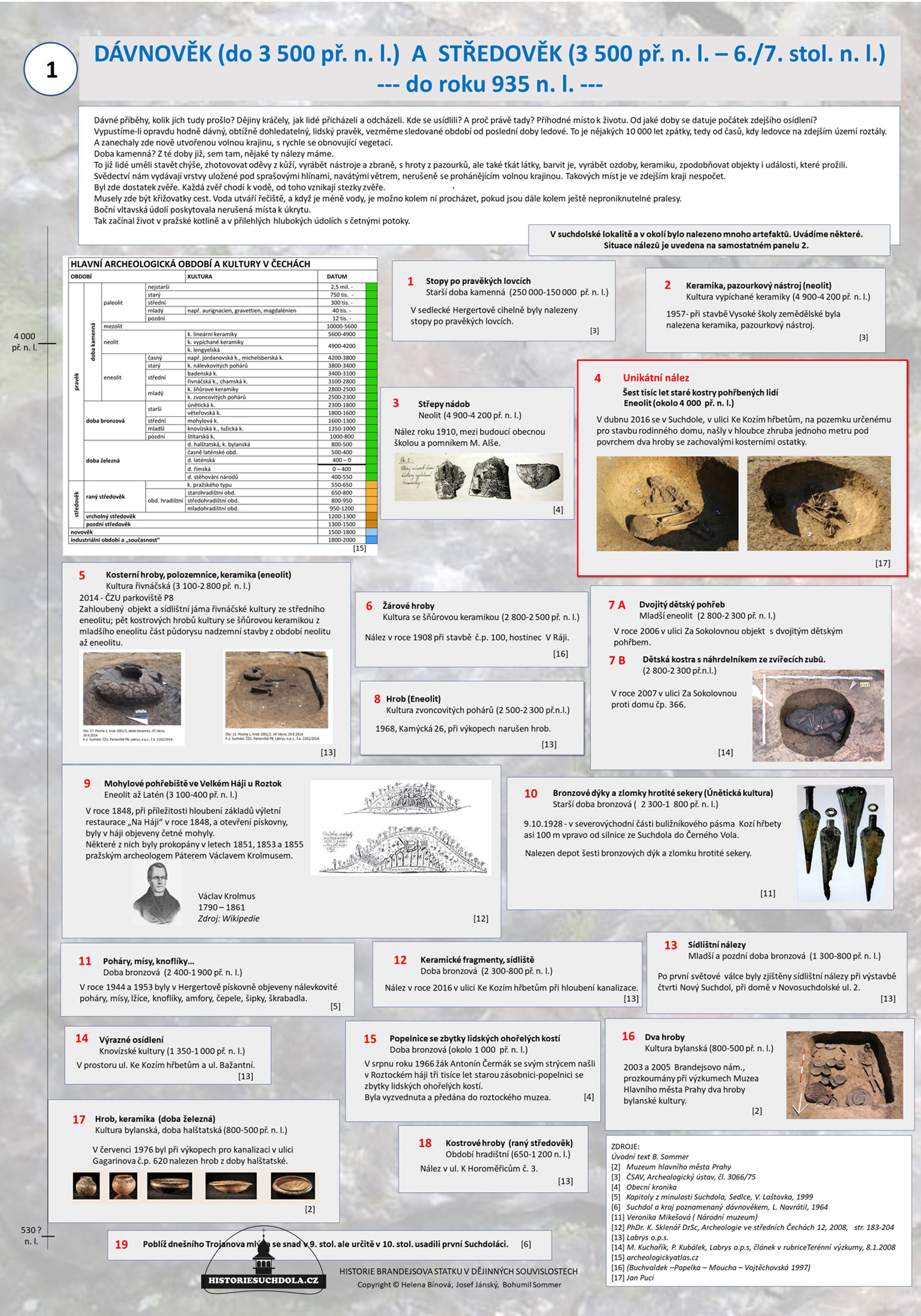This screenshot has width=921, height=1316.
Task: Click the circled panel number 1 badge
Action: 51,69
